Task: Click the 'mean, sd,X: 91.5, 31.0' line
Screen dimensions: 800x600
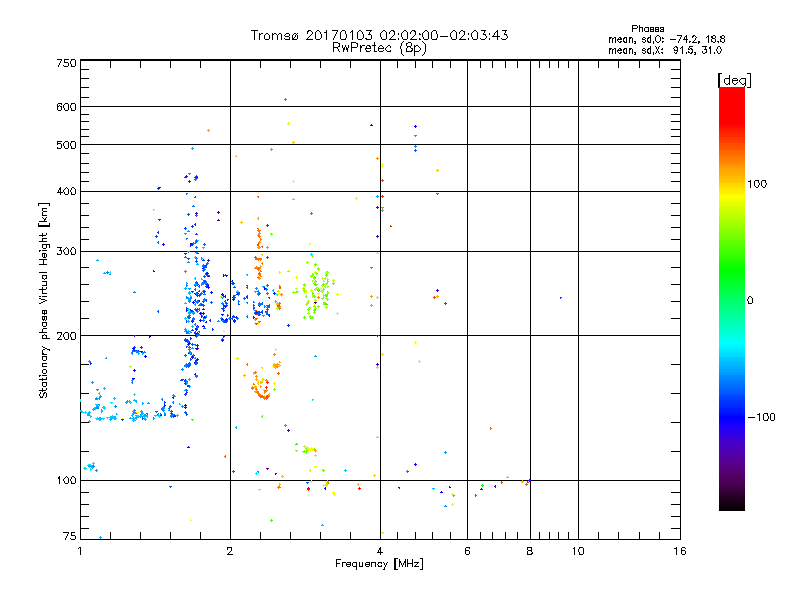Action: click(x=665, y=50)
